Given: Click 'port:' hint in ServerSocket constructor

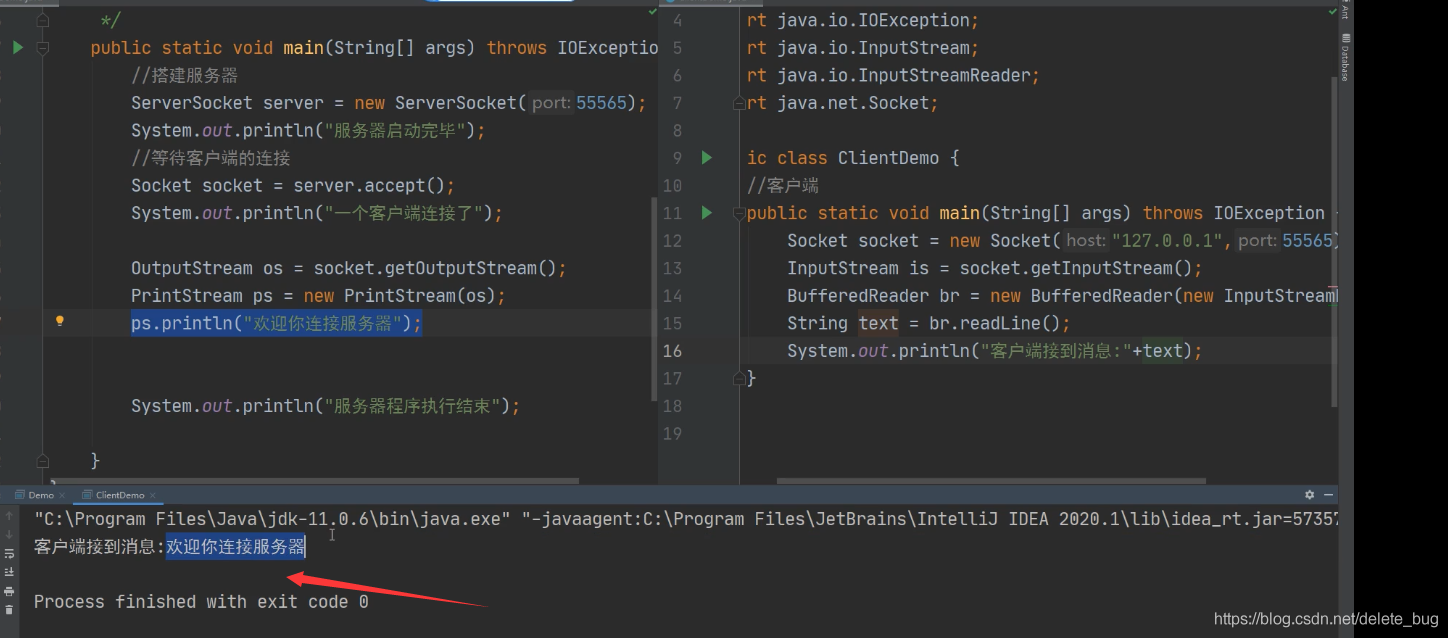Looking at the screenshot, I should [551, 103].
